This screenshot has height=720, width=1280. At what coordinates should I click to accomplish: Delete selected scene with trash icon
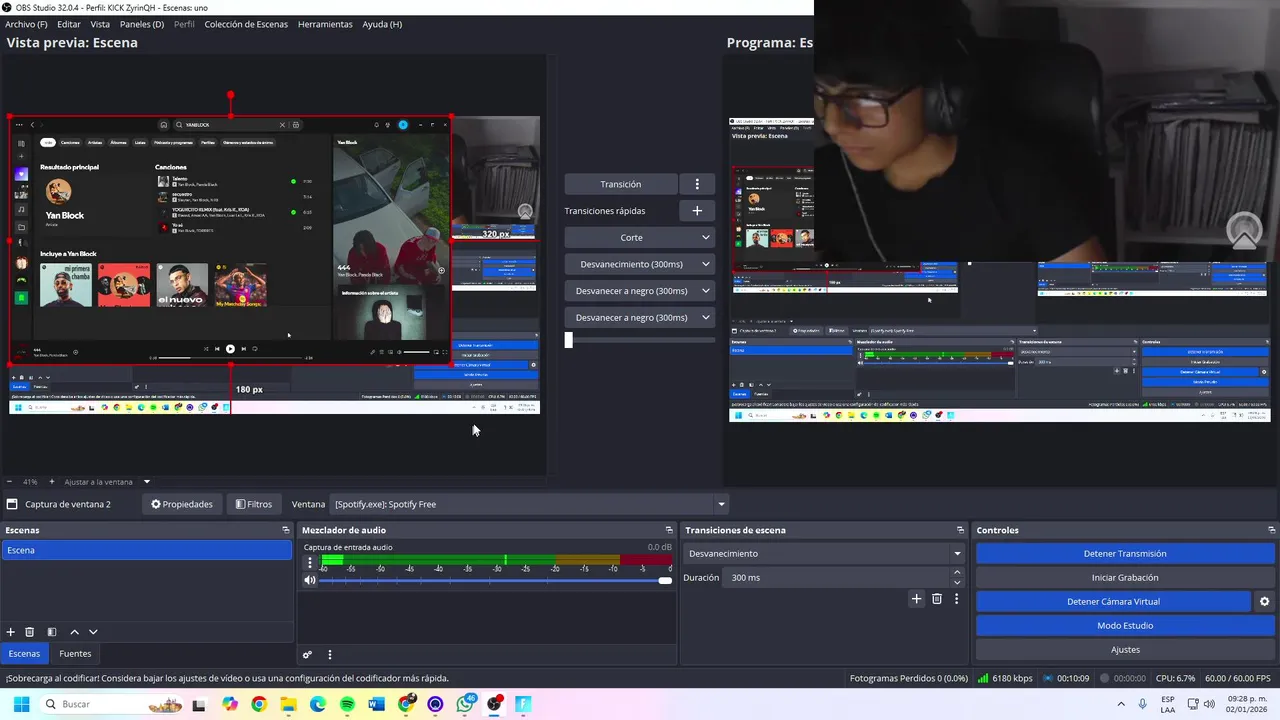pos(30,632)
